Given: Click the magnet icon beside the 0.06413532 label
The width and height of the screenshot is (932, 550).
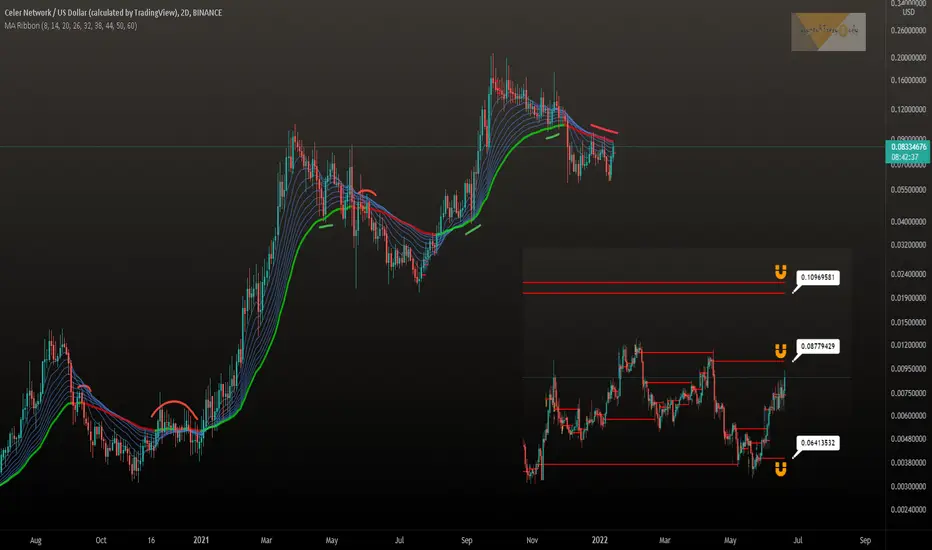Looking at the screenshot, I should pyautogui.click(x=780, y=470).
